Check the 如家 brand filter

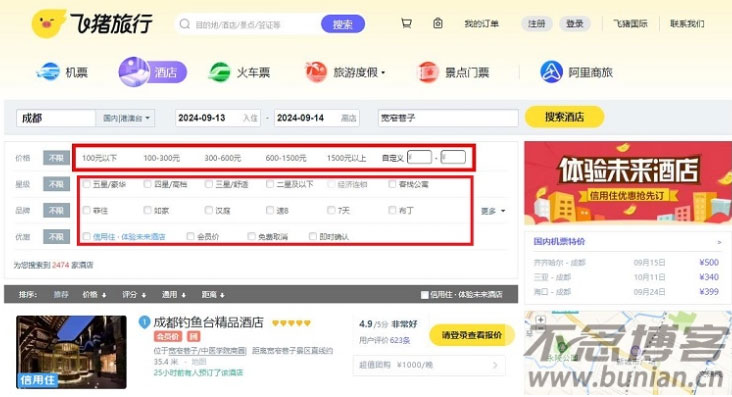pos(148,210)
